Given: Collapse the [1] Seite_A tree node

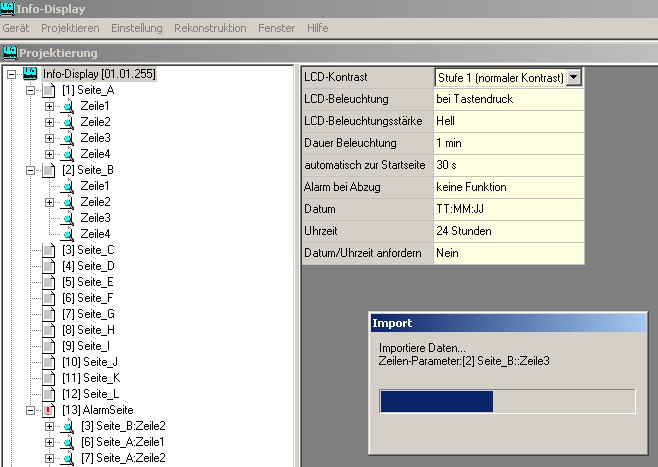Looking at the screenshot, I should [x=30, y=90].
